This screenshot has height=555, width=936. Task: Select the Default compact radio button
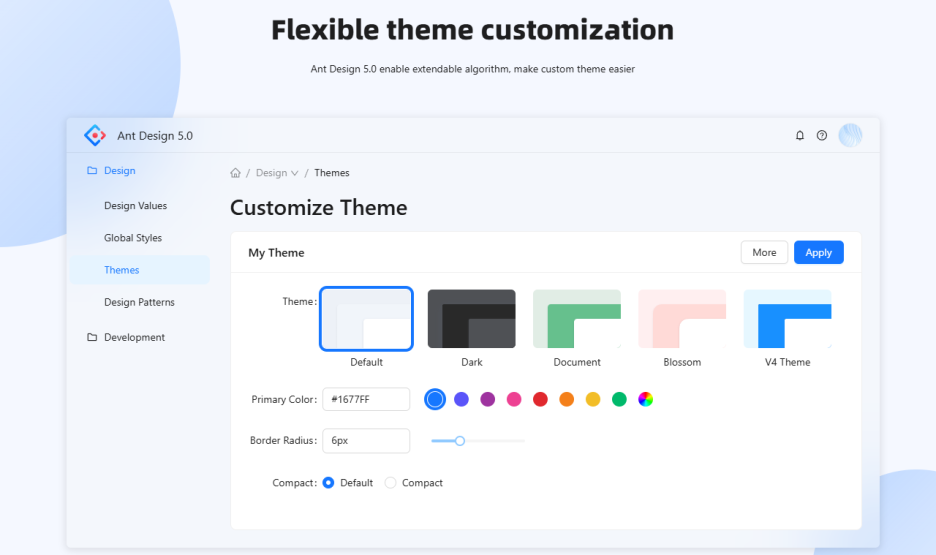[x=328, y=483]
